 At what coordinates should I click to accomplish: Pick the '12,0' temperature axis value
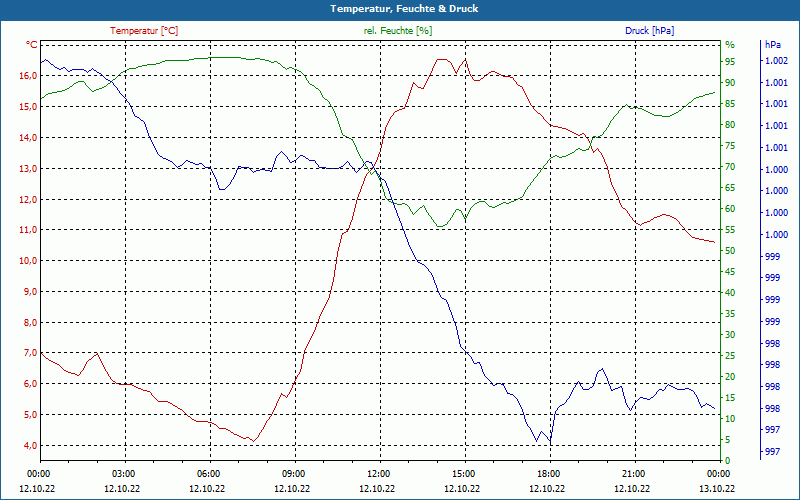pyautogui.click(x=29, y=199)
